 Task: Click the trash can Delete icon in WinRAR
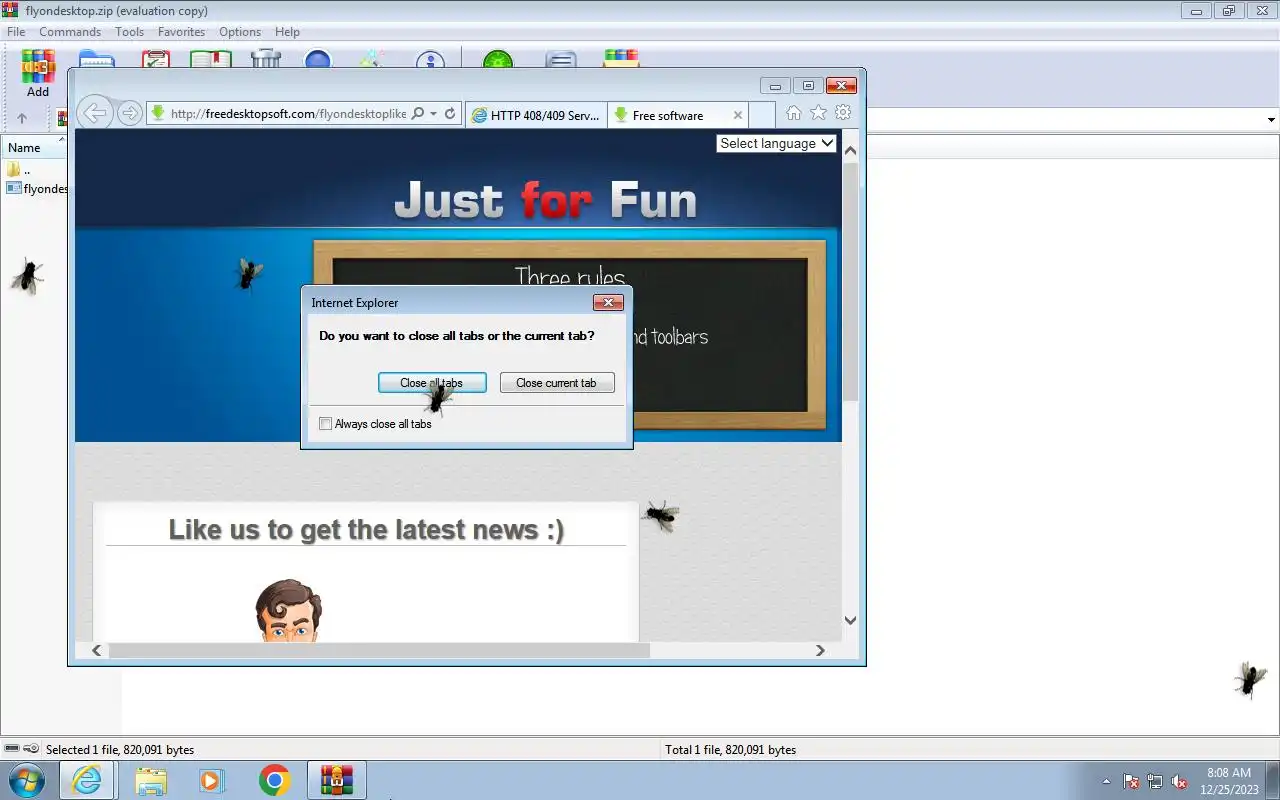tap(266, 59)
